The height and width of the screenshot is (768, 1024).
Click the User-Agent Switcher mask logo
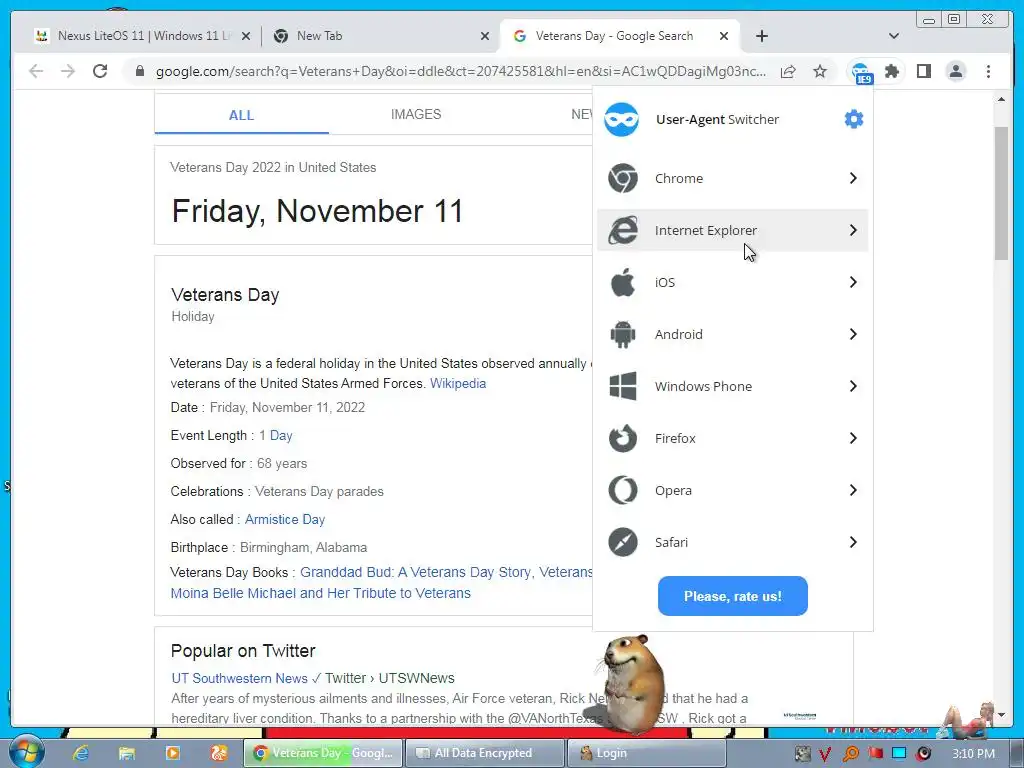click(621, 120)
